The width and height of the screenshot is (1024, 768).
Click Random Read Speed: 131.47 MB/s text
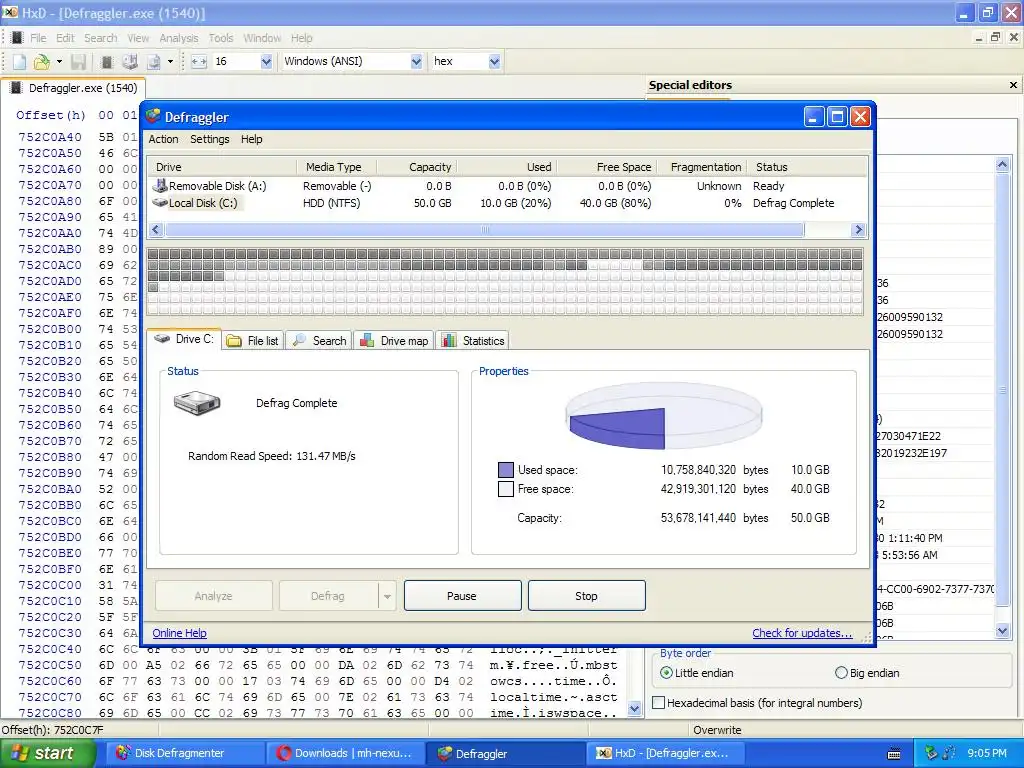pyautogui.click(x=272, y=456)
